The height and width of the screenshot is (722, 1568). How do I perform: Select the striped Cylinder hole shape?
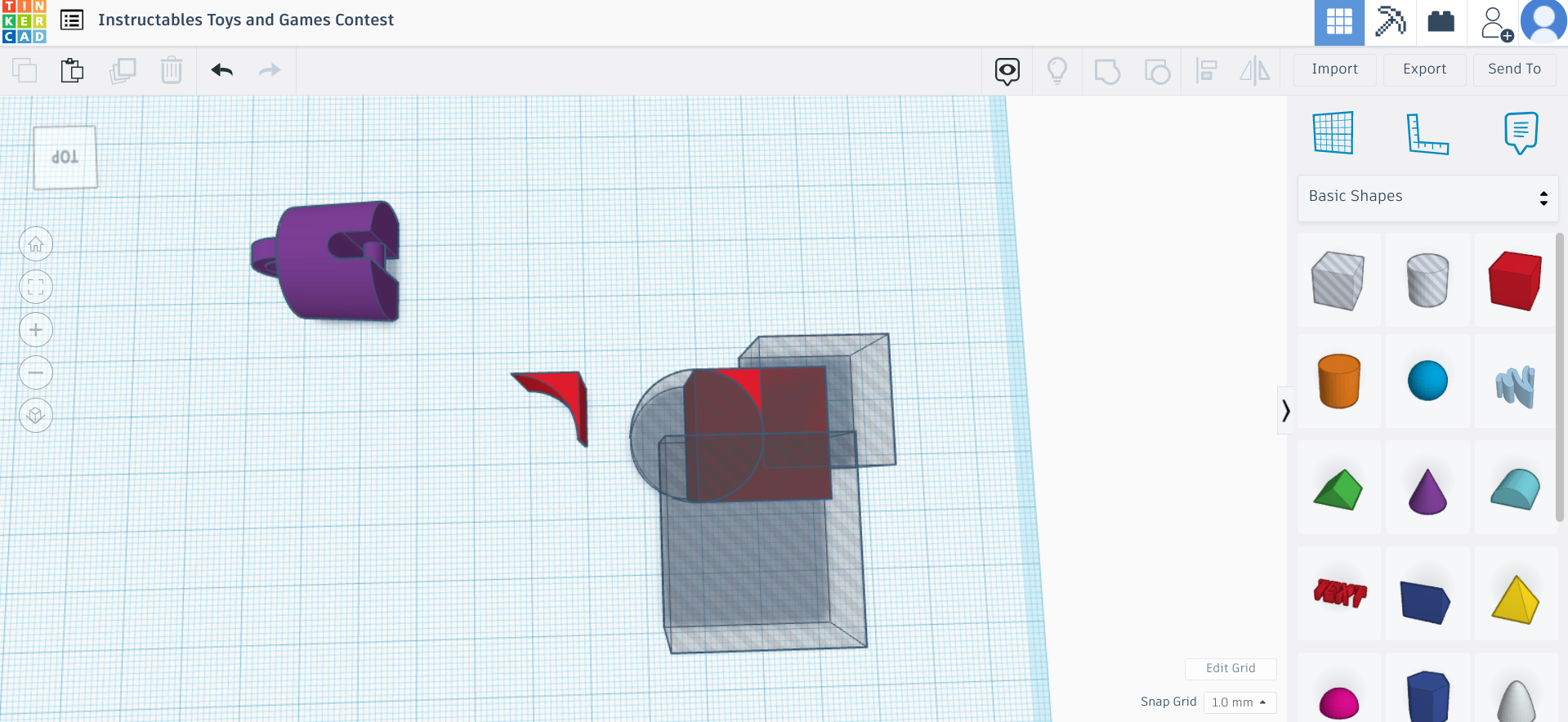tap(1427, 280)
